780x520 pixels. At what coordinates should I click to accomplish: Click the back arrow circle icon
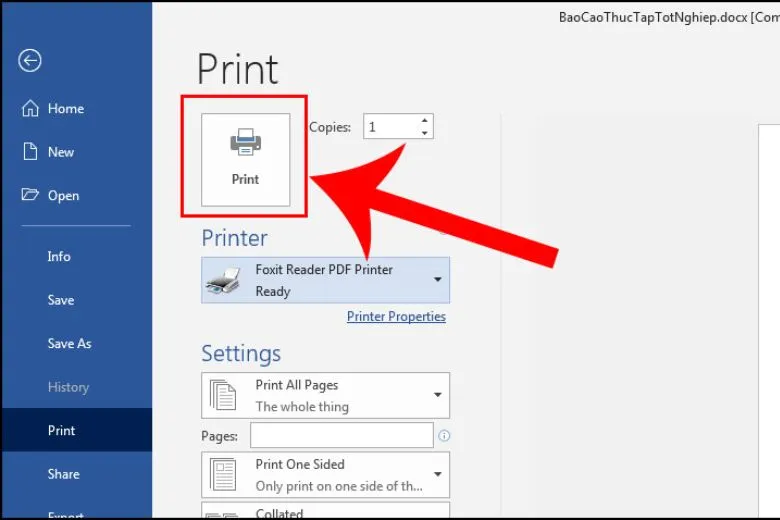coord(30,61)
